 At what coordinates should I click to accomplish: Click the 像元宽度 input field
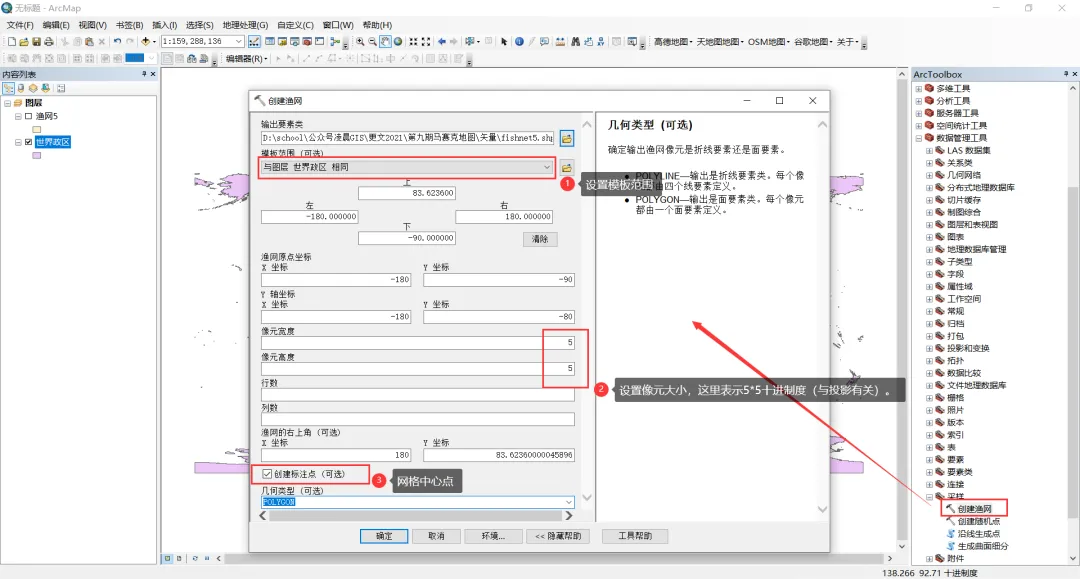[x=417, y=342]
